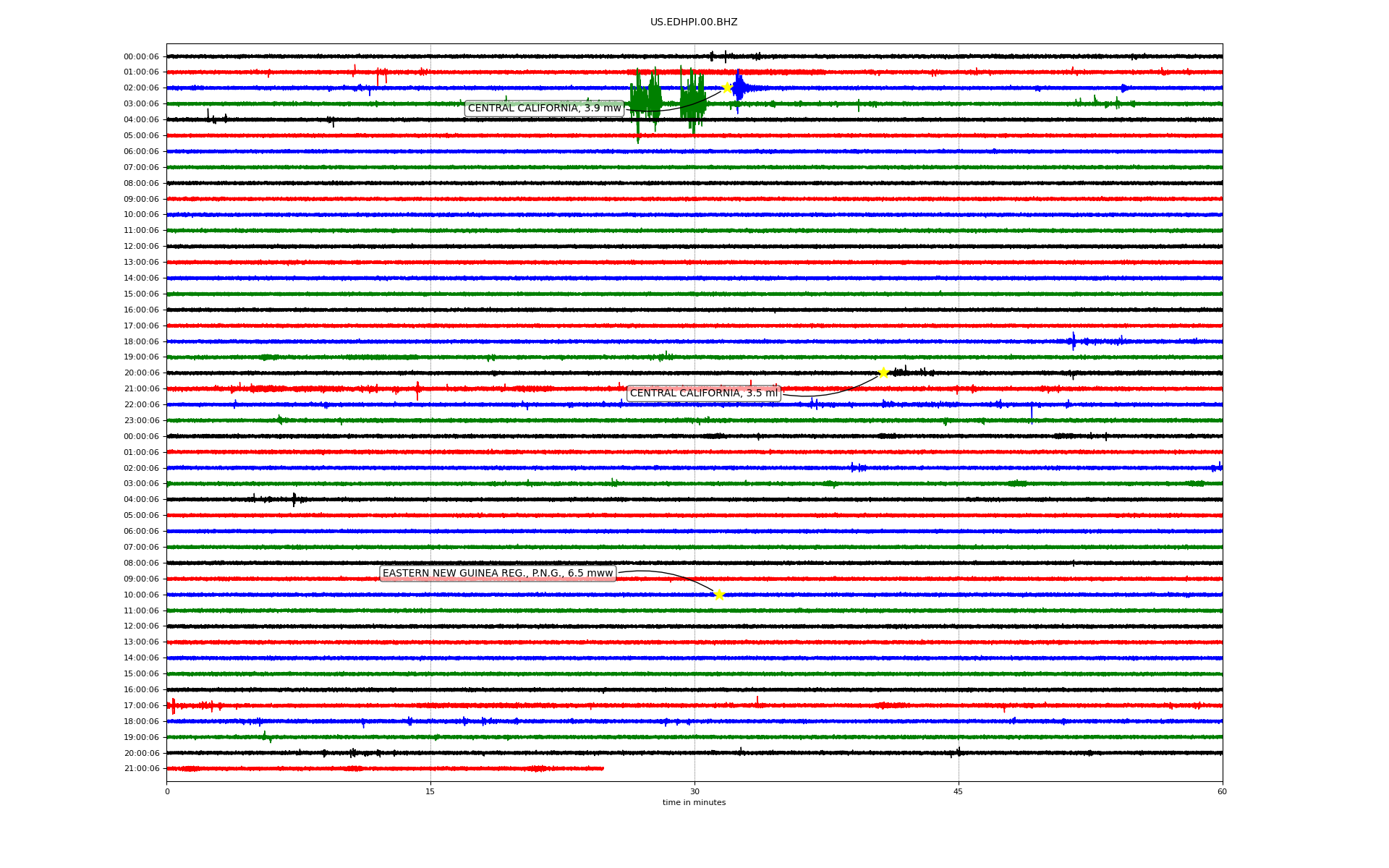Click the Central California 3.5 ml label
Viewport: 1389px width, 868px height.
pos(703,393)
